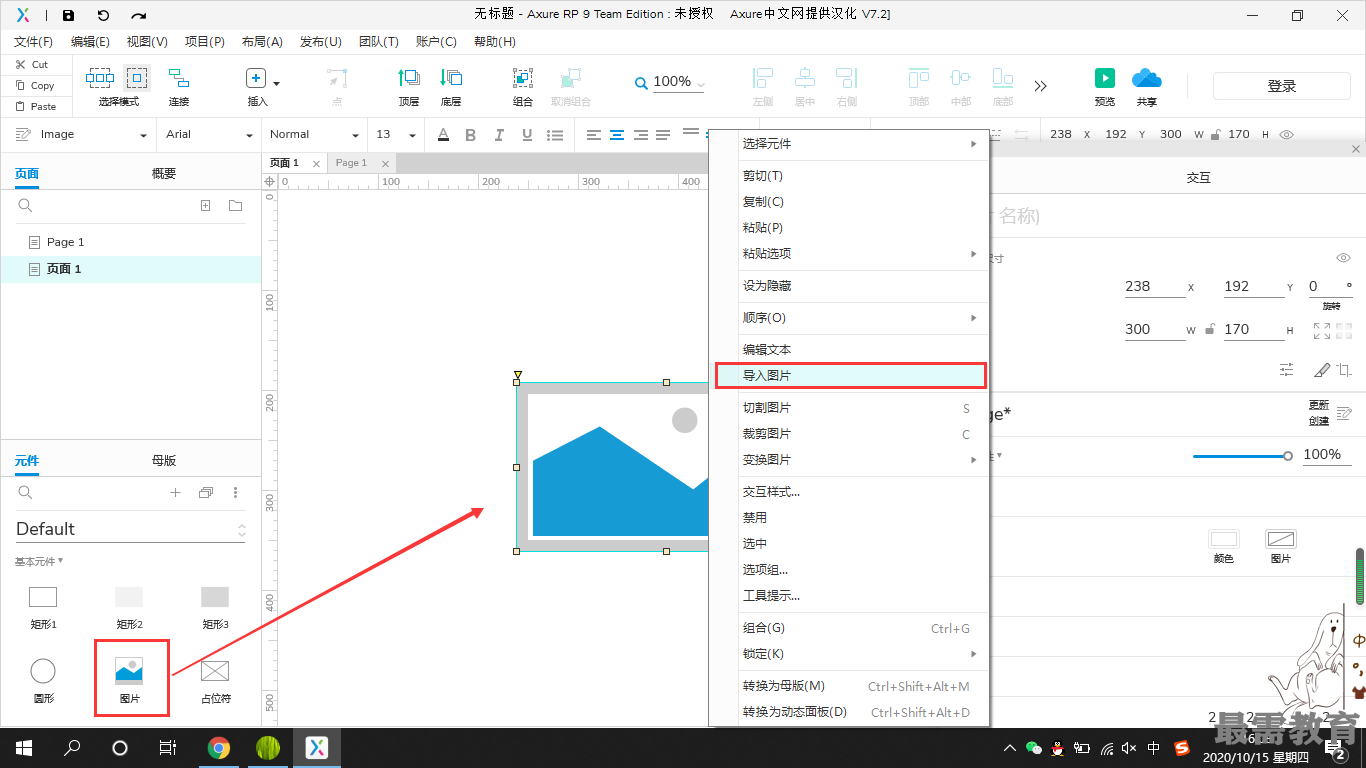Select the 矩形2 widget
Image resolution: width=1366 pixels, height=768 pixels.
point(129,608)
